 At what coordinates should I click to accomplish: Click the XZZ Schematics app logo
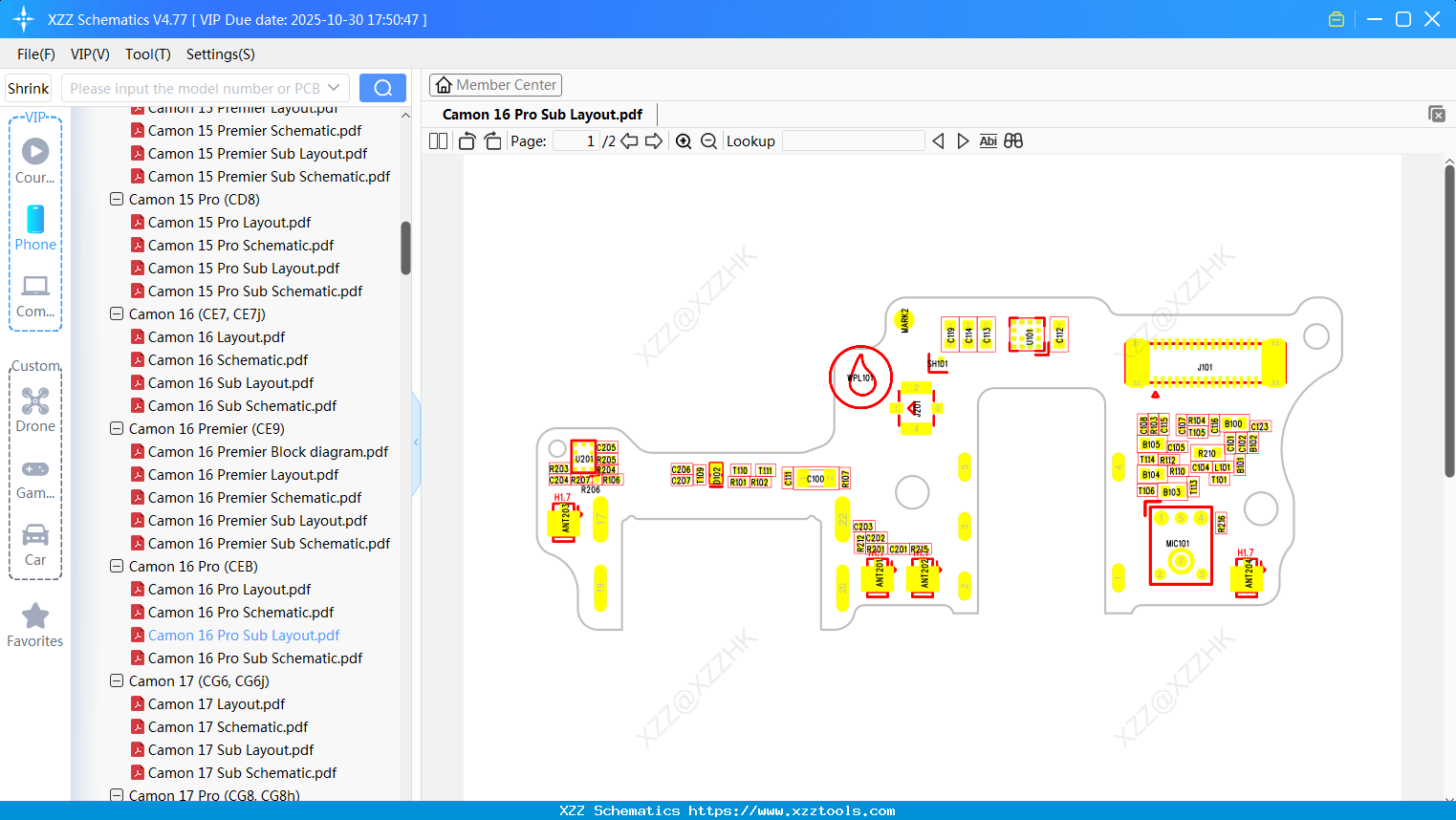(x=24, y=19)
